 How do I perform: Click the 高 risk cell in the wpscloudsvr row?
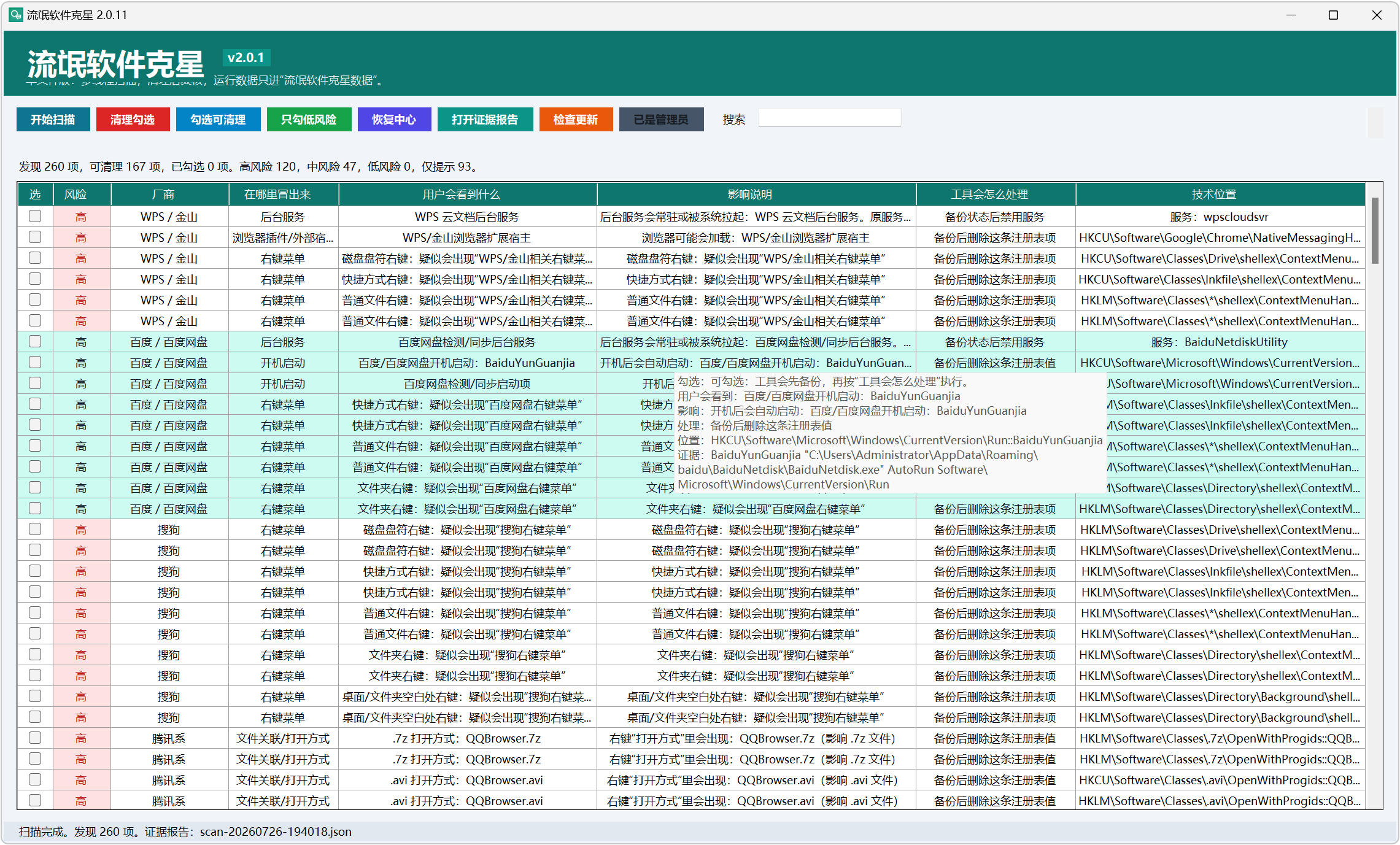pos(81,217)
